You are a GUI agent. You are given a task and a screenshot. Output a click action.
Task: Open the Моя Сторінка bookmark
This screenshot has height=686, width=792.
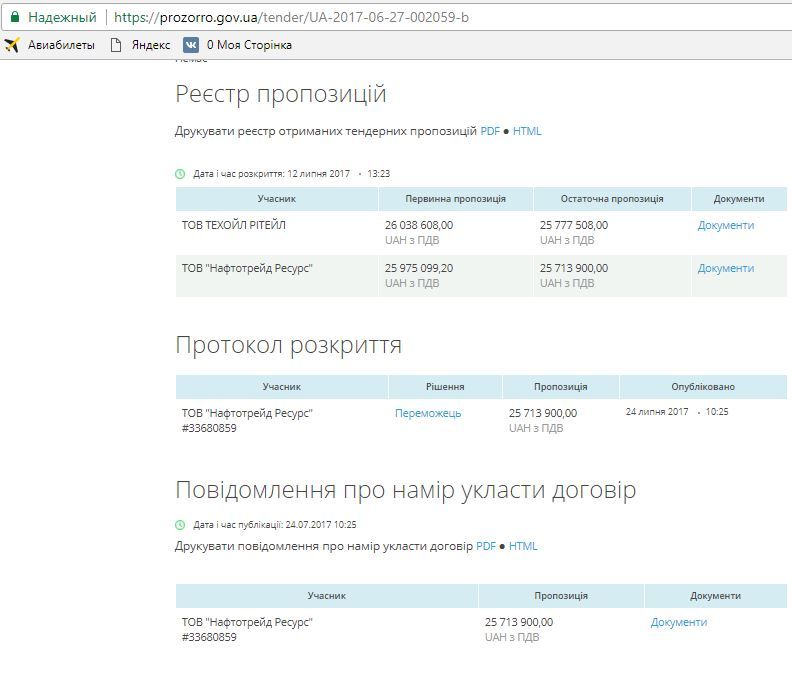pos(249,45)
